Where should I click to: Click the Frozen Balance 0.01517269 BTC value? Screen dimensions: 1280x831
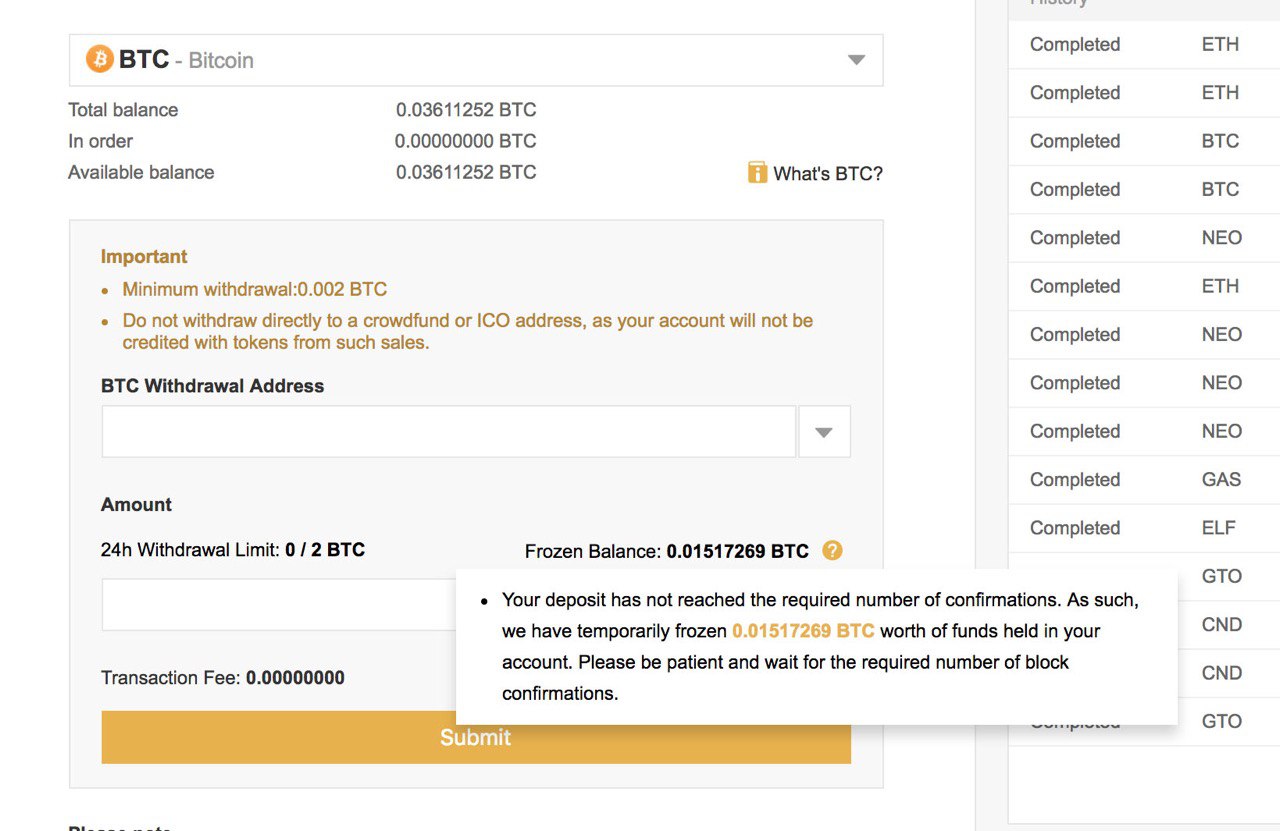click(x=738, y=551)
